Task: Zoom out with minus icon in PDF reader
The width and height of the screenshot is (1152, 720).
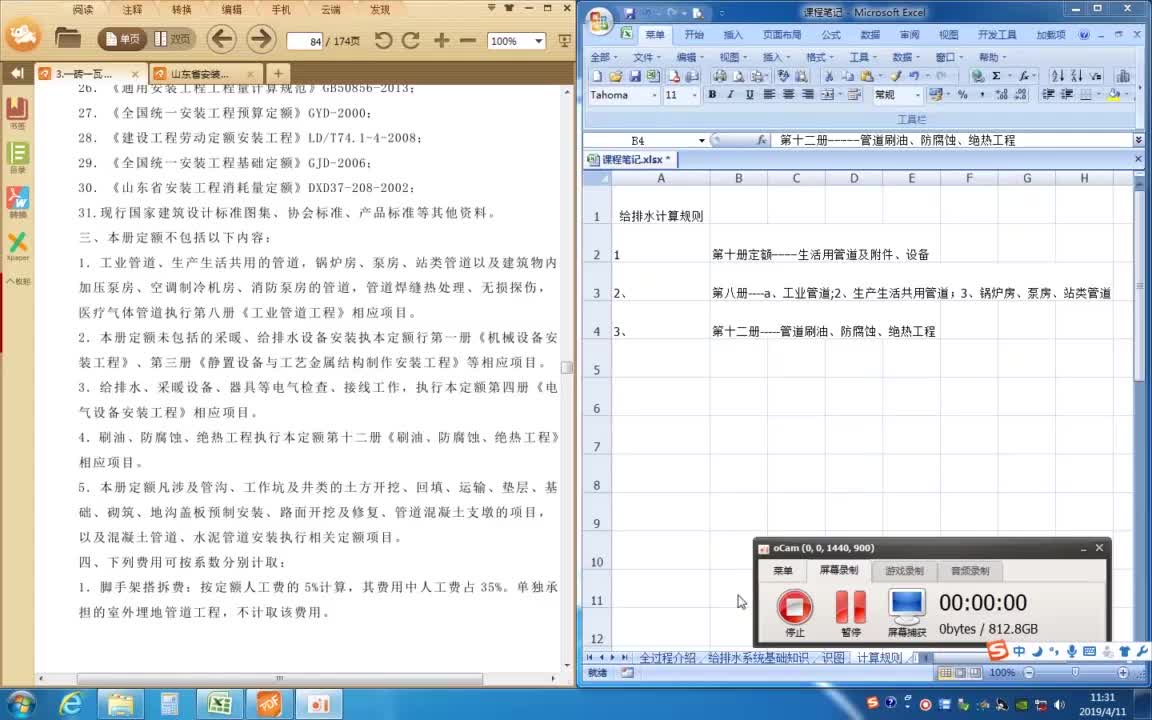Action: pyautogui.click(x=467, y=40)
